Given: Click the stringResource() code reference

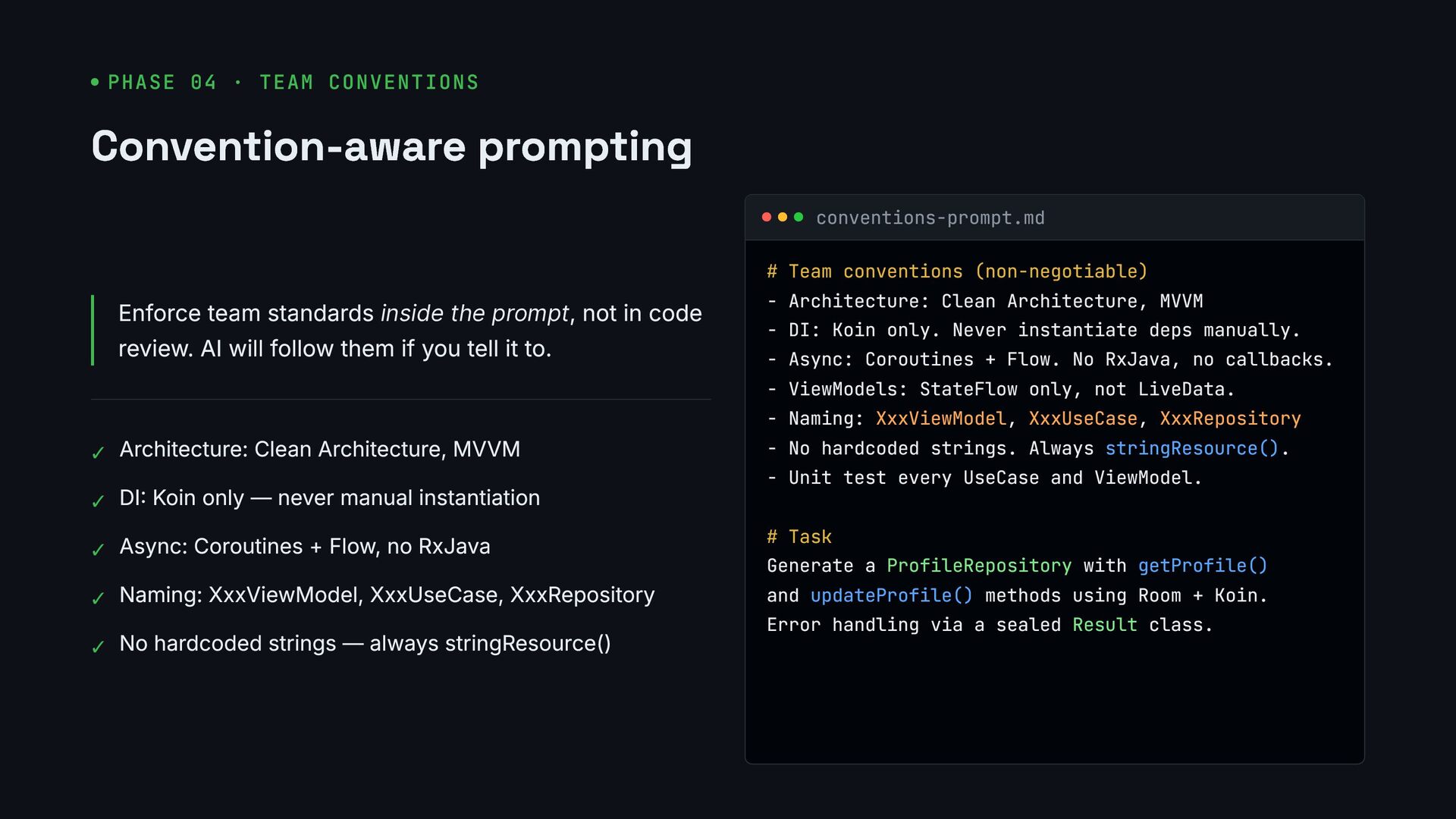Looking at the screenshot, I should [1192, 448].
